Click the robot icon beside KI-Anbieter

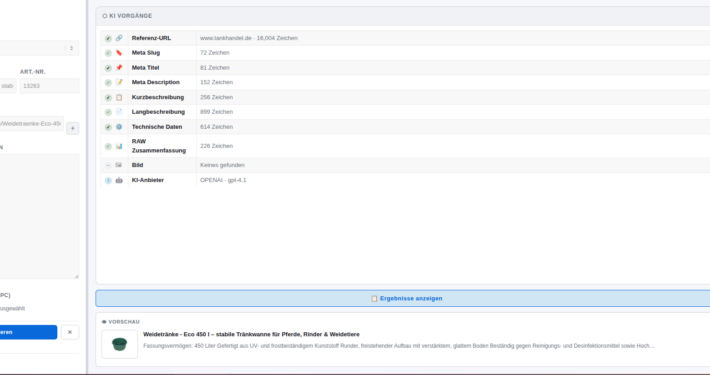point(119,180)
